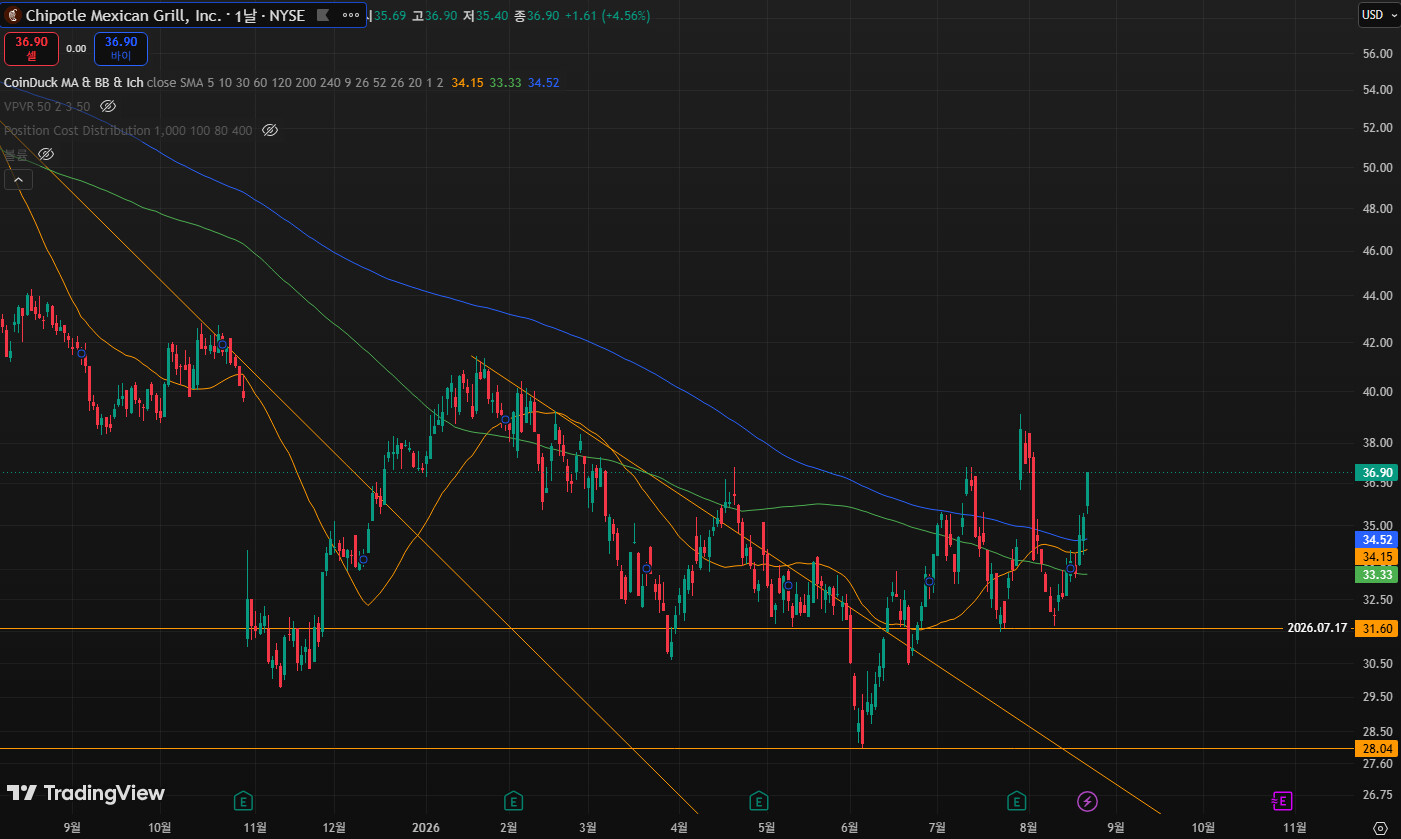This screenshot has height=839, width=1401.
Task: Click the earnings E marker near 2월
Action: pos(514,800)
